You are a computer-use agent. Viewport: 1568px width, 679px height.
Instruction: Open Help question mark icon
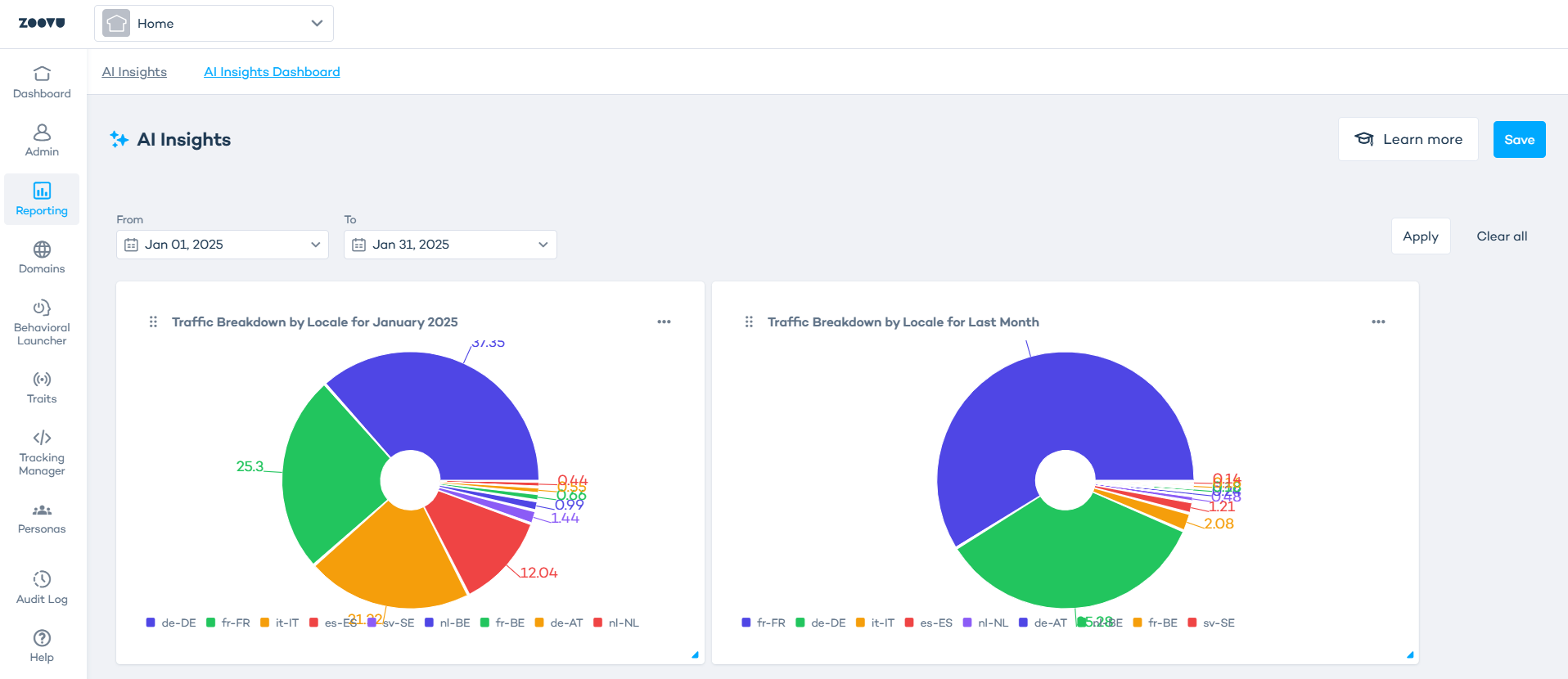click(42, 638)
